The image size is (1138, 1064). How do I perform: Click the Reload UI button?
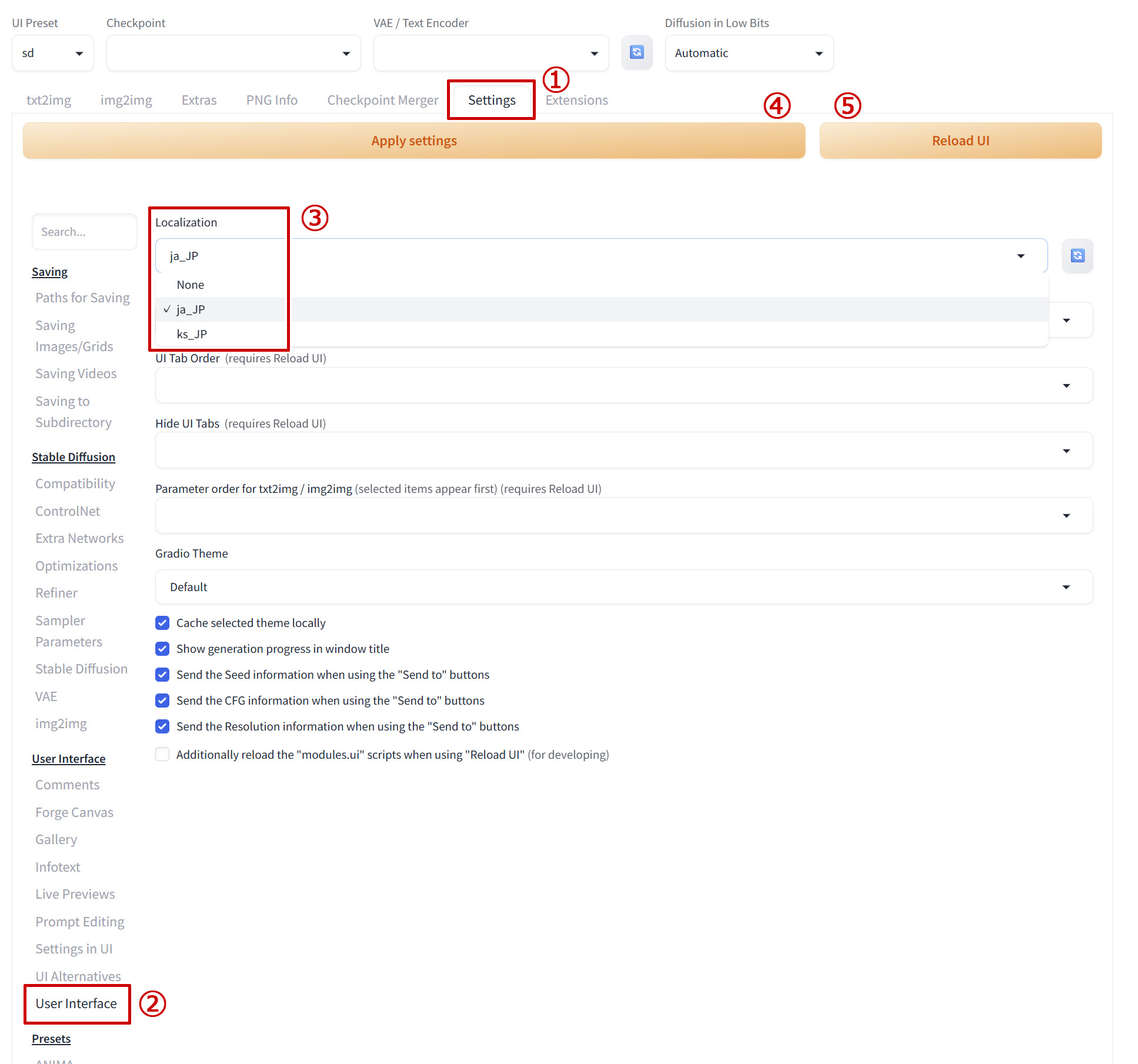pos(960,141)
